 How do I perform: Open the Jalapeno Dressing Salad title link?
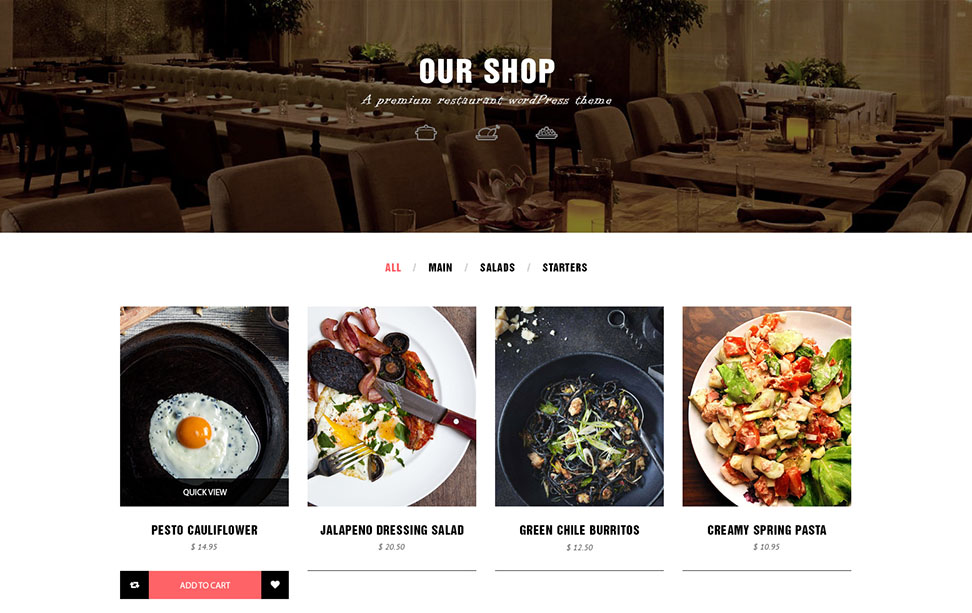[x=392, y=530]
